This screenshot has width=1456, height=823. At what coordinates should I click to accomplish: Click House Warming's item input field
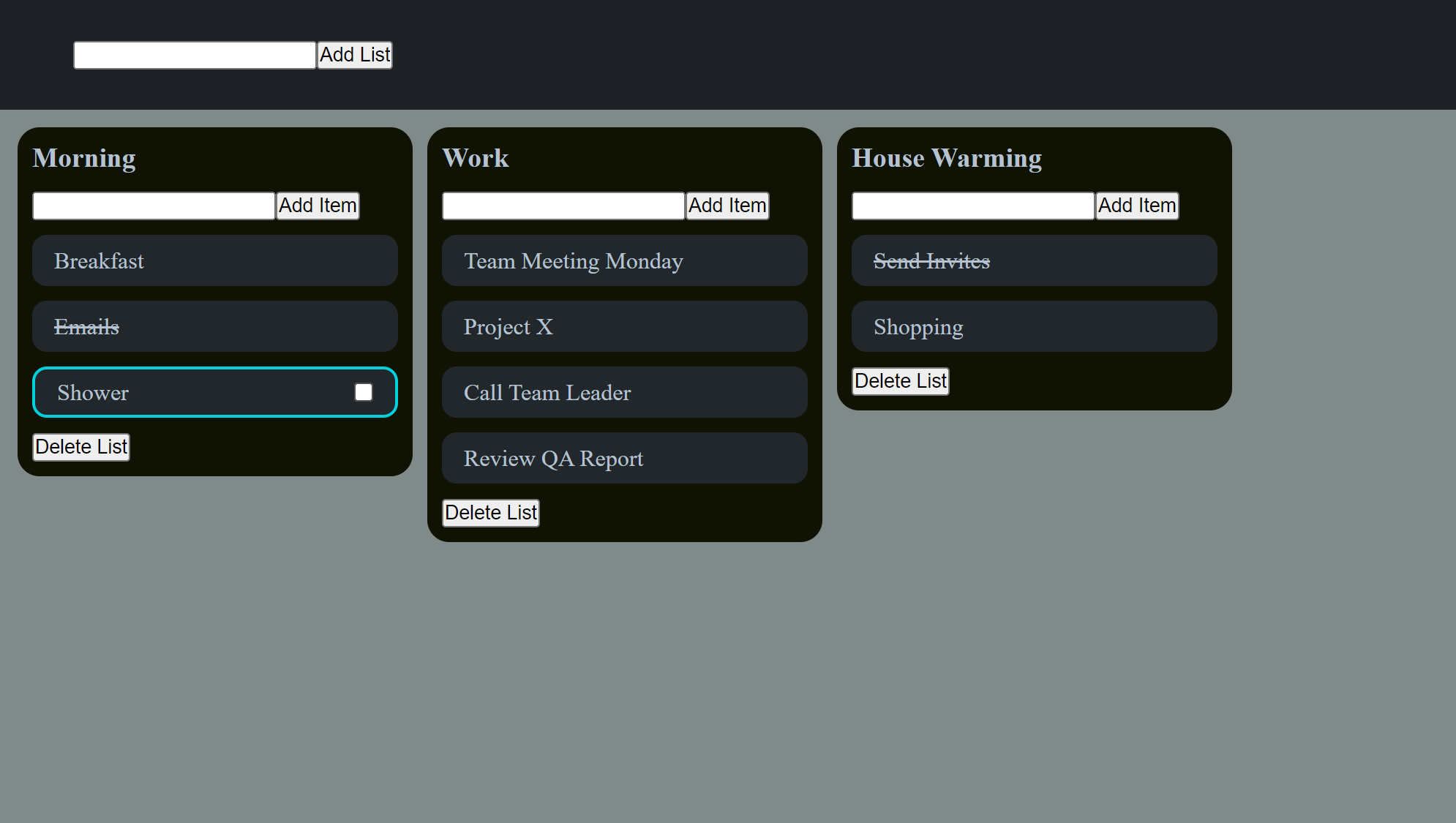click(972, 206)
